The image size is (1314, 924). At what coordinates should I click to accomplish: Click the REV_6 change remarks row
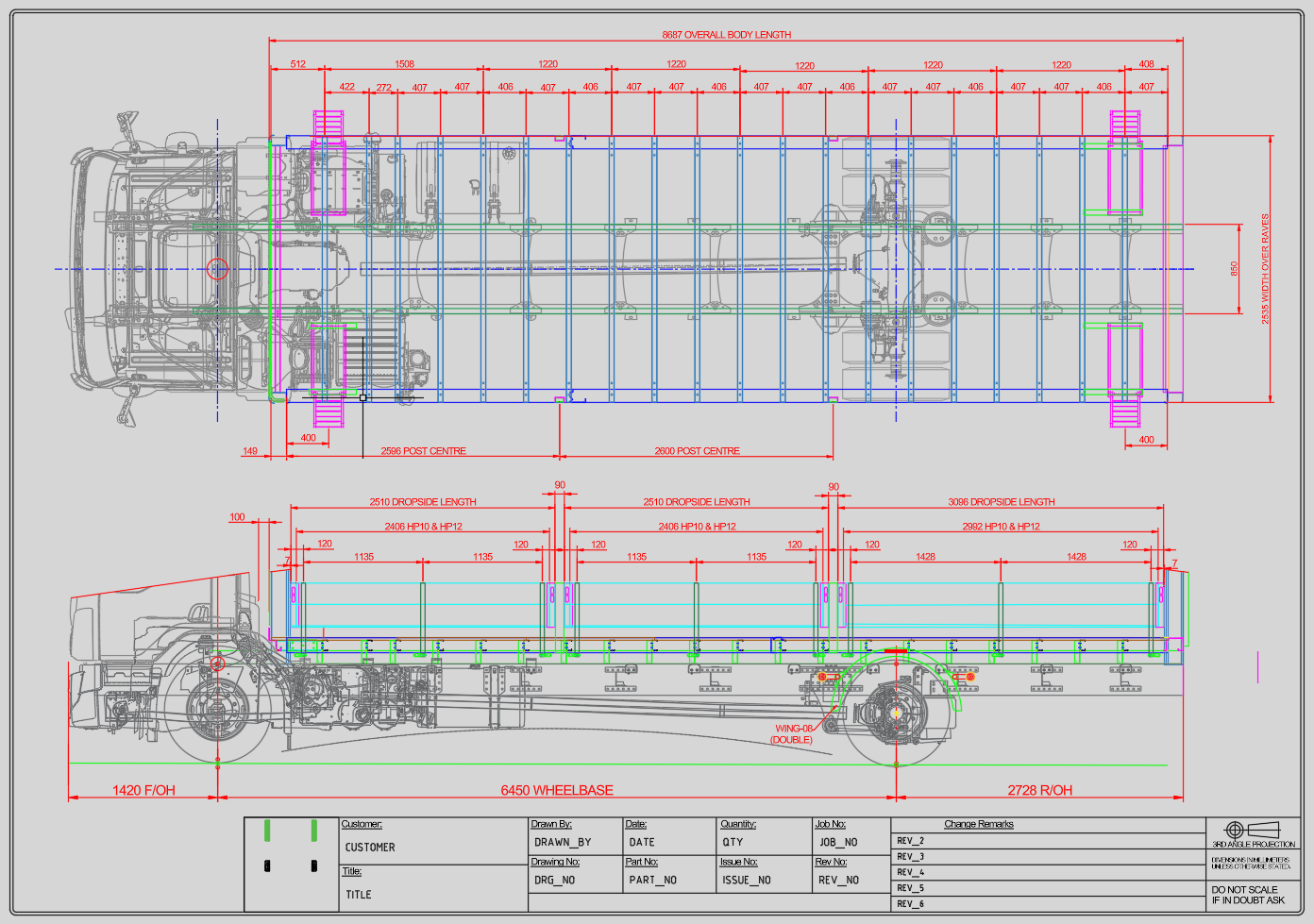[x=911, y=904]
